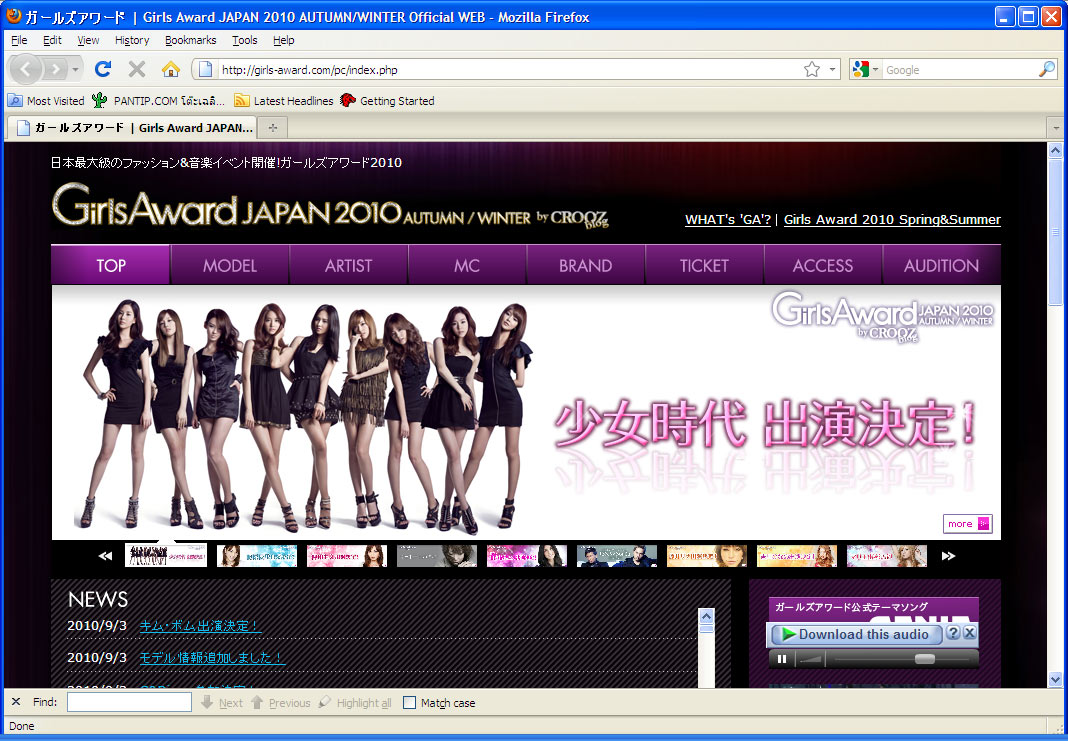Open the ACCESS navigation tab
This screenshot has height=741, width=1068.
click(823, 265)
